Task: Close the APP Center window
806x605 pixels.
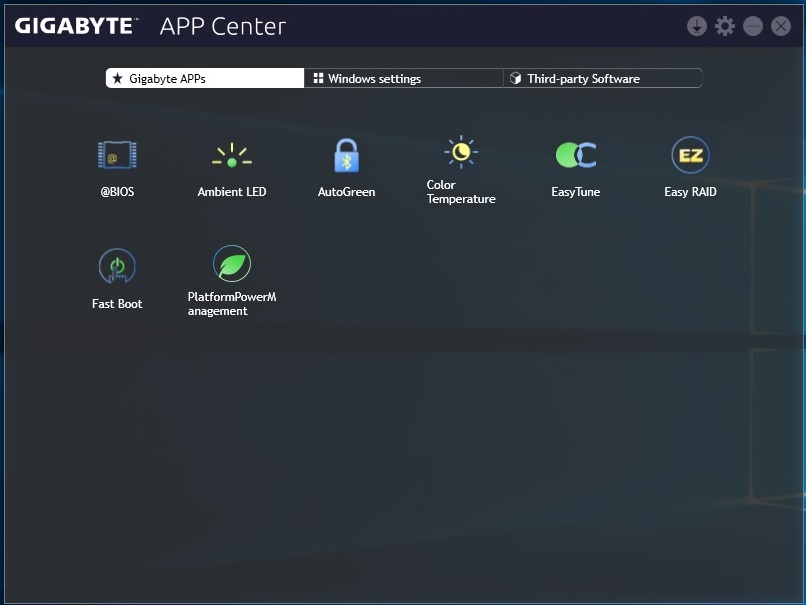Action: pos(781,26)
